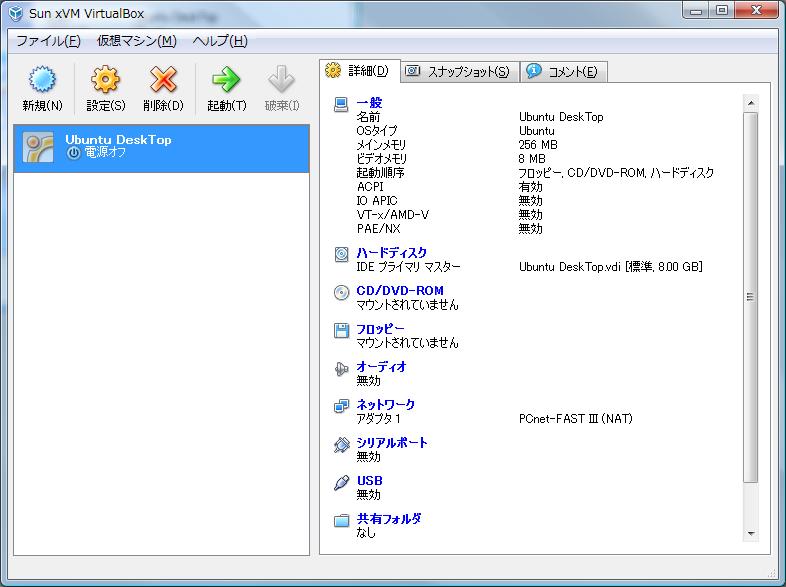The height and width of the screenshot is (587, 786).
Task: Open VM settings with the 設定(S) gear icon
Action: [105, 79]
